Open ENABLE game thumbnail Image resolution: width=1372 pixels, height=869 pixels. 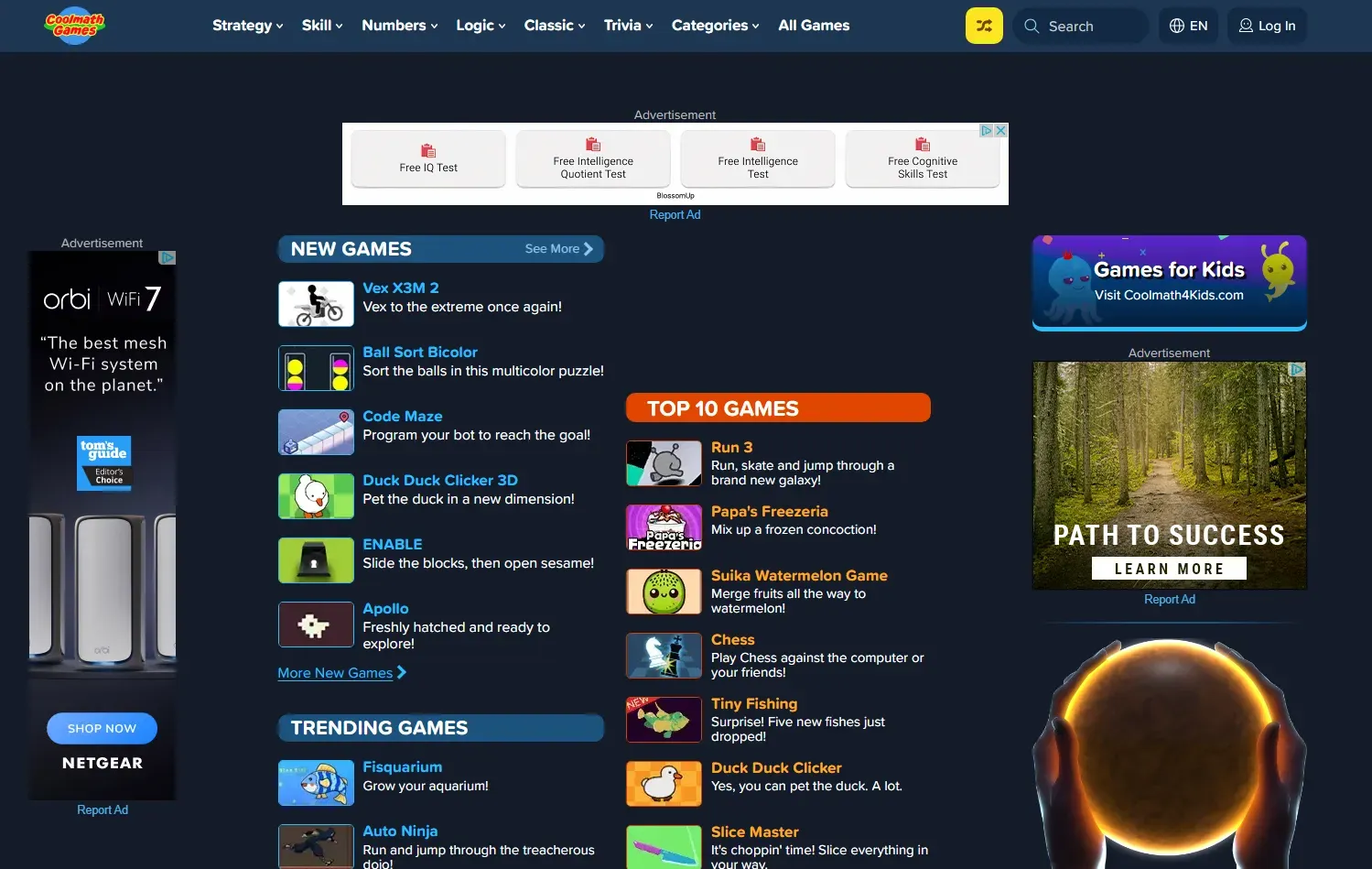coord(316,560)
